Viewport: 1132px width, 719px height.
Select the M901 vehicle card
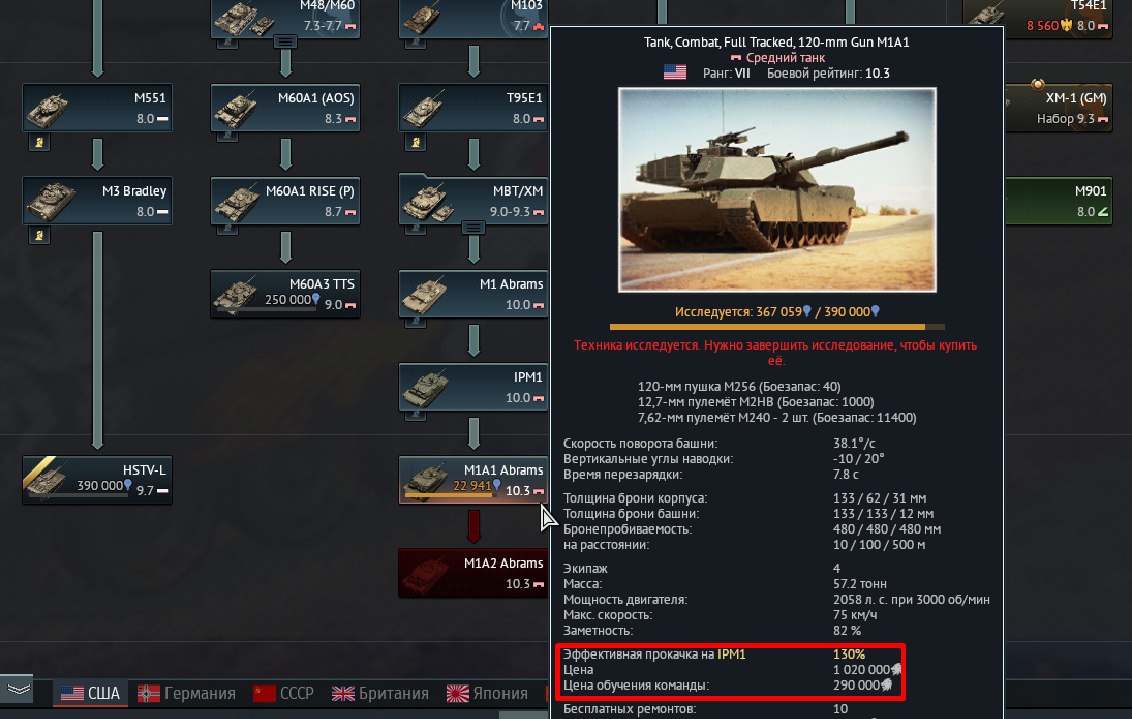point(1058,201)
